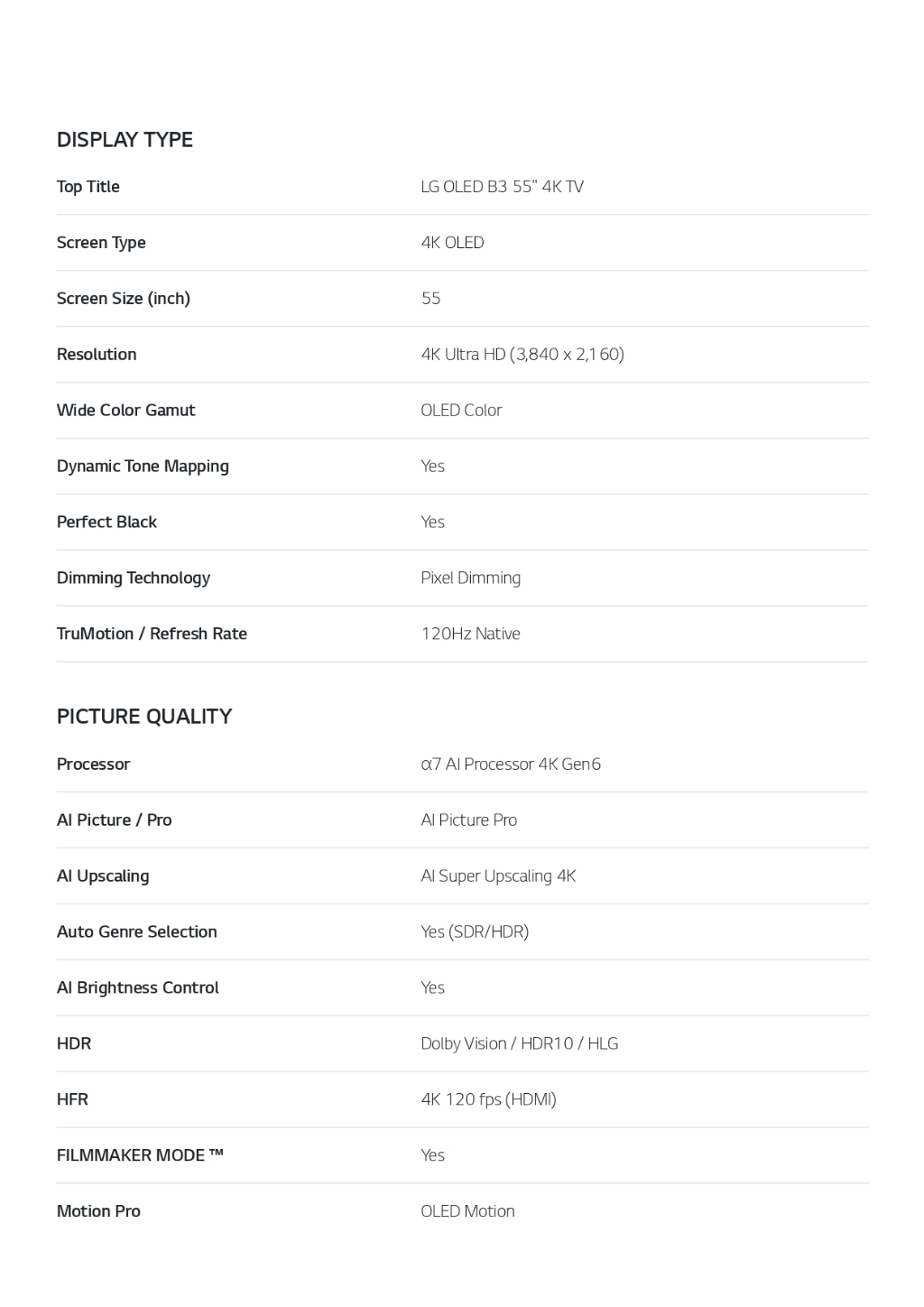Click the 'OLED Motion' value text

click(467, 1212)
